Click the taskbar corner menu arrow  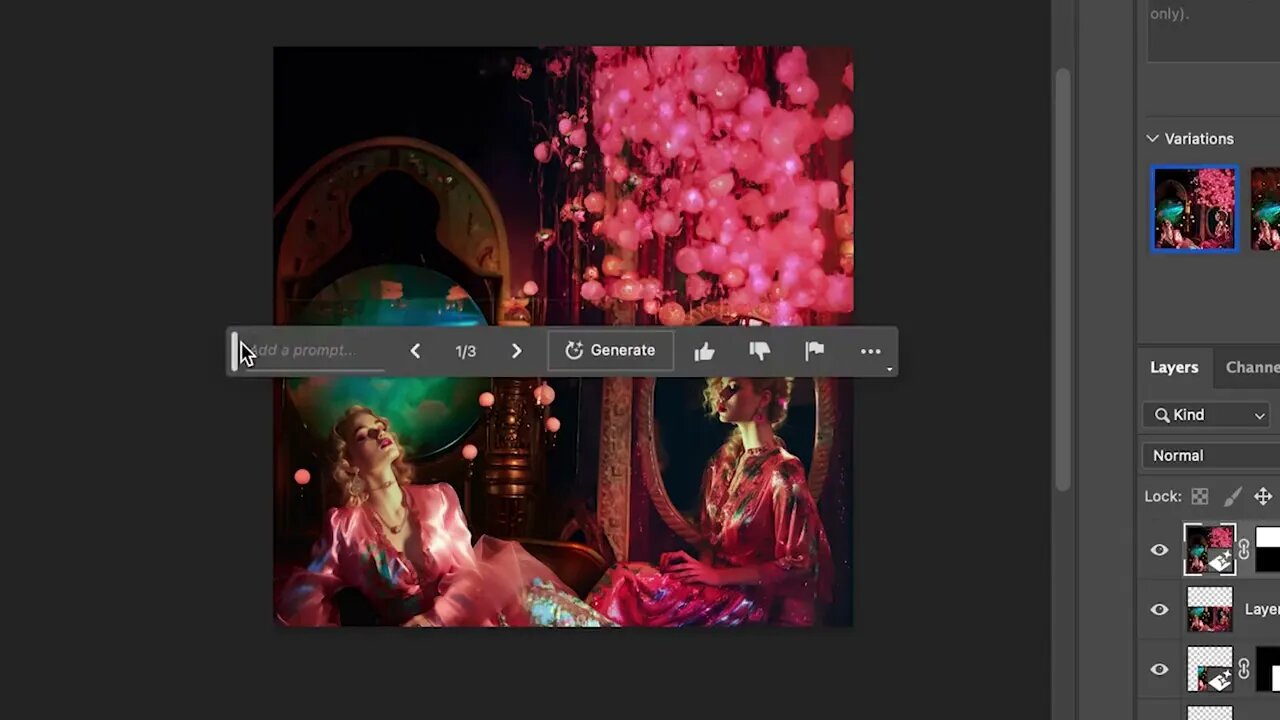(x=889, y=369)
